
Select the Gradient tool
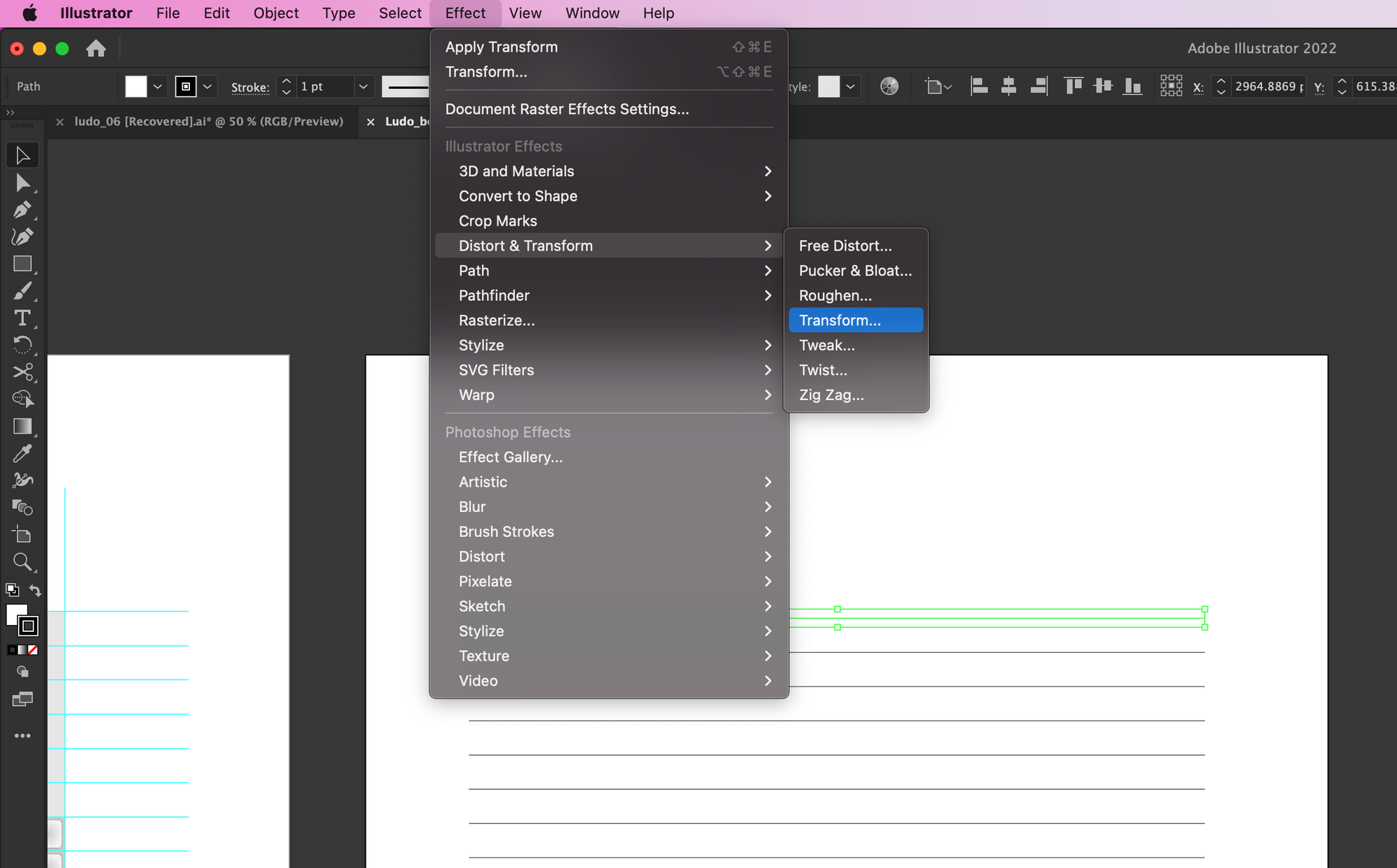[22, 427]
